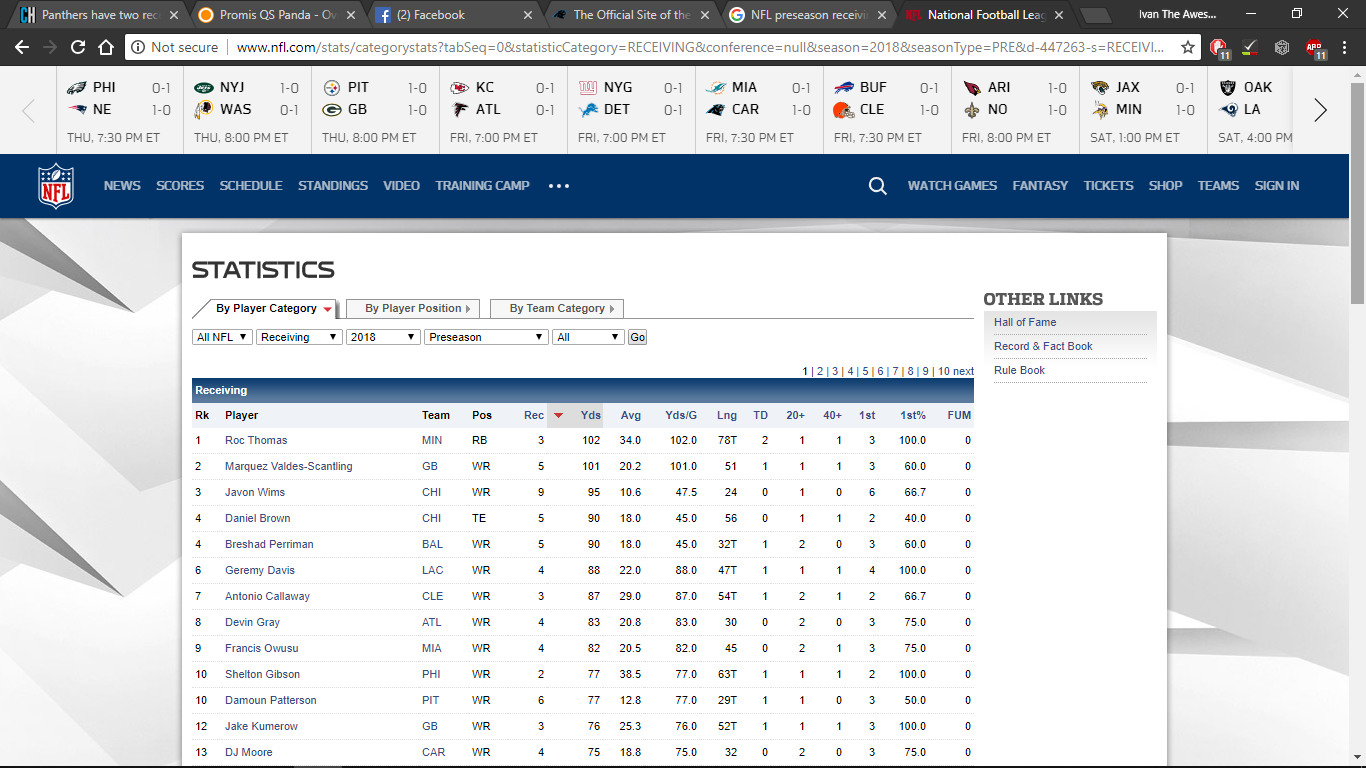Open the BUF vs CLE game score
1366x768 pixels.
coord(887,110)
